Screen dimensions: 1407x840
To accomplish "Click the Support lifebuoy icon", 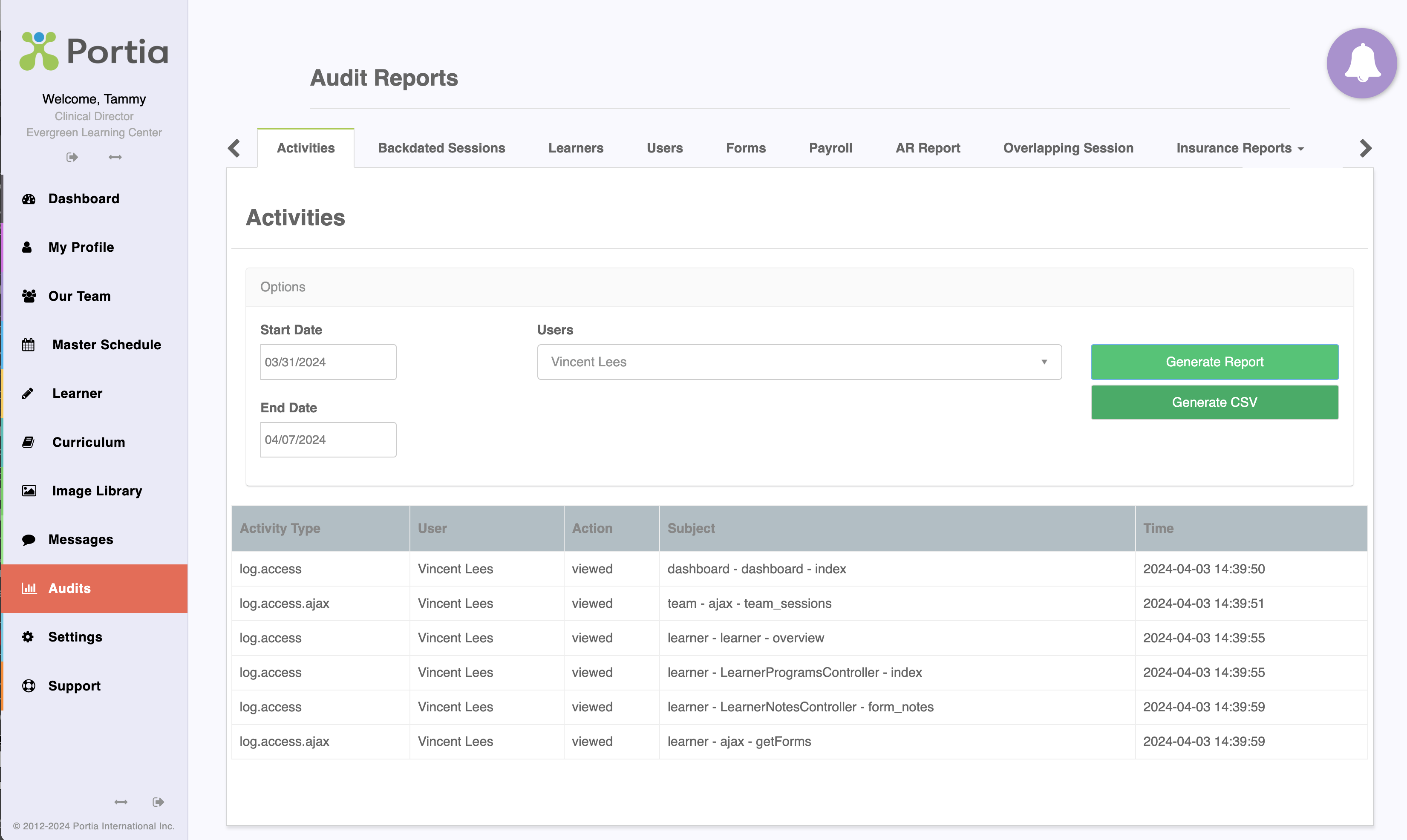I will [x=28, y=686].
